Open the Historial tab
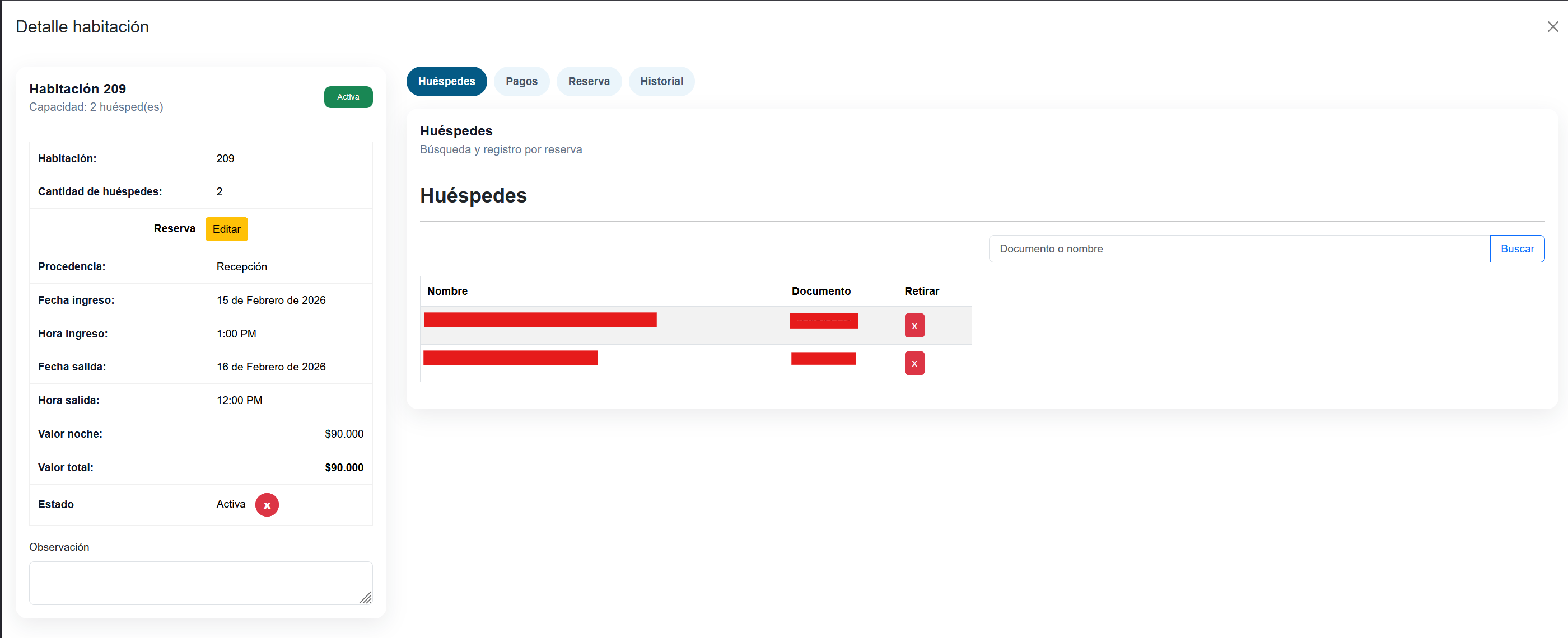Viewport: 1568px width, 638px height. point(661,82)
